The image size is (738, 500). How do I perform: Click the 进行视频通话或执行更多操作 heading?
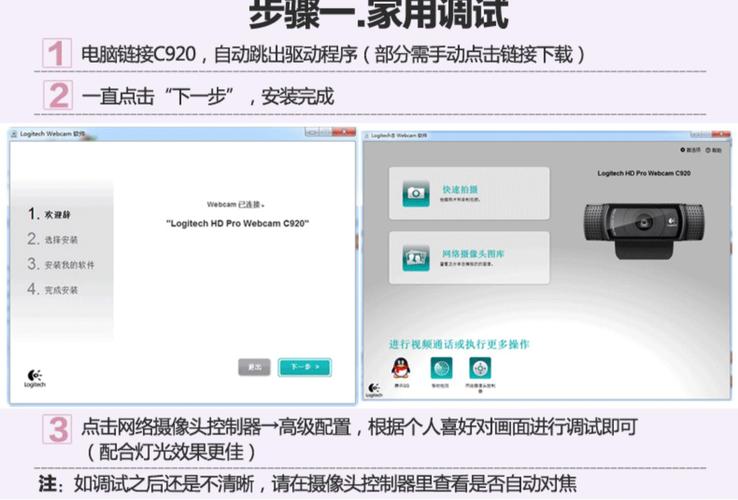pos(459,344)
